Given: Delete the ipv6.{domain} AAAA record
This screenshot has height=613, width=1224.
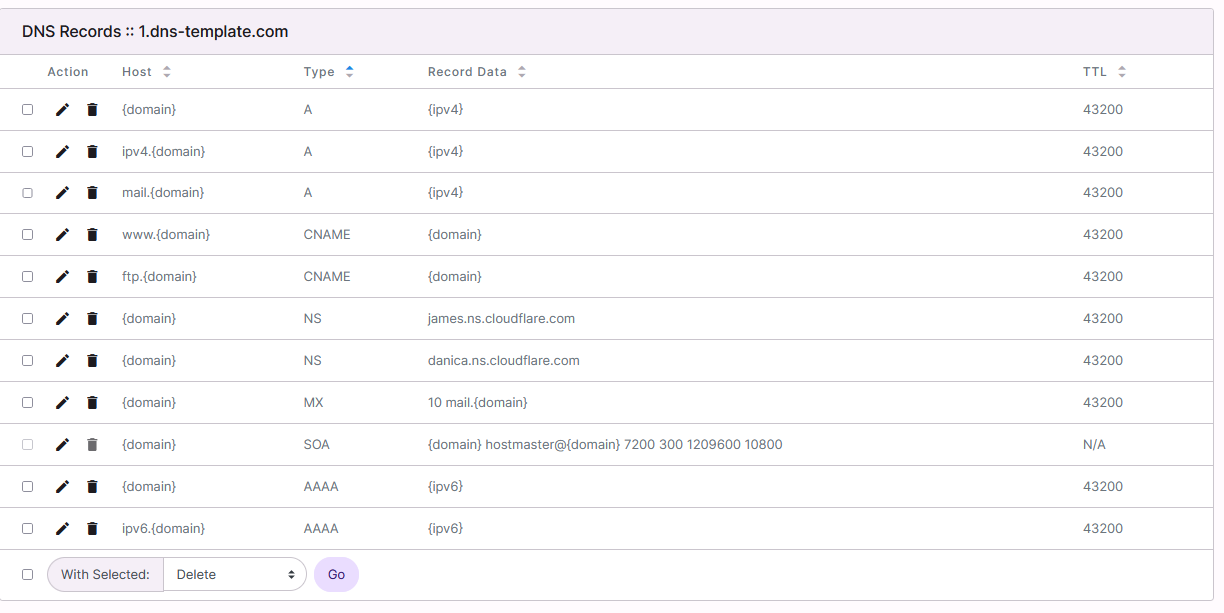Looking at the screenshot, I should tap(91, 528).
